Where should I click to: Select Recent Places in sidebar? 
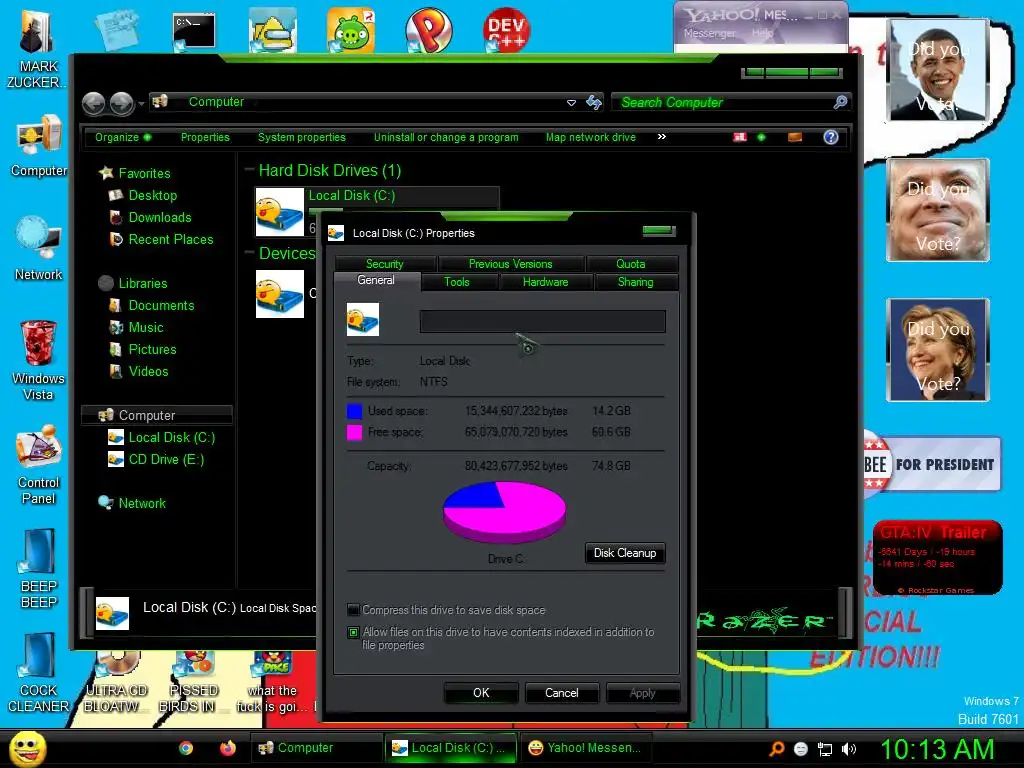coord(171,240)
